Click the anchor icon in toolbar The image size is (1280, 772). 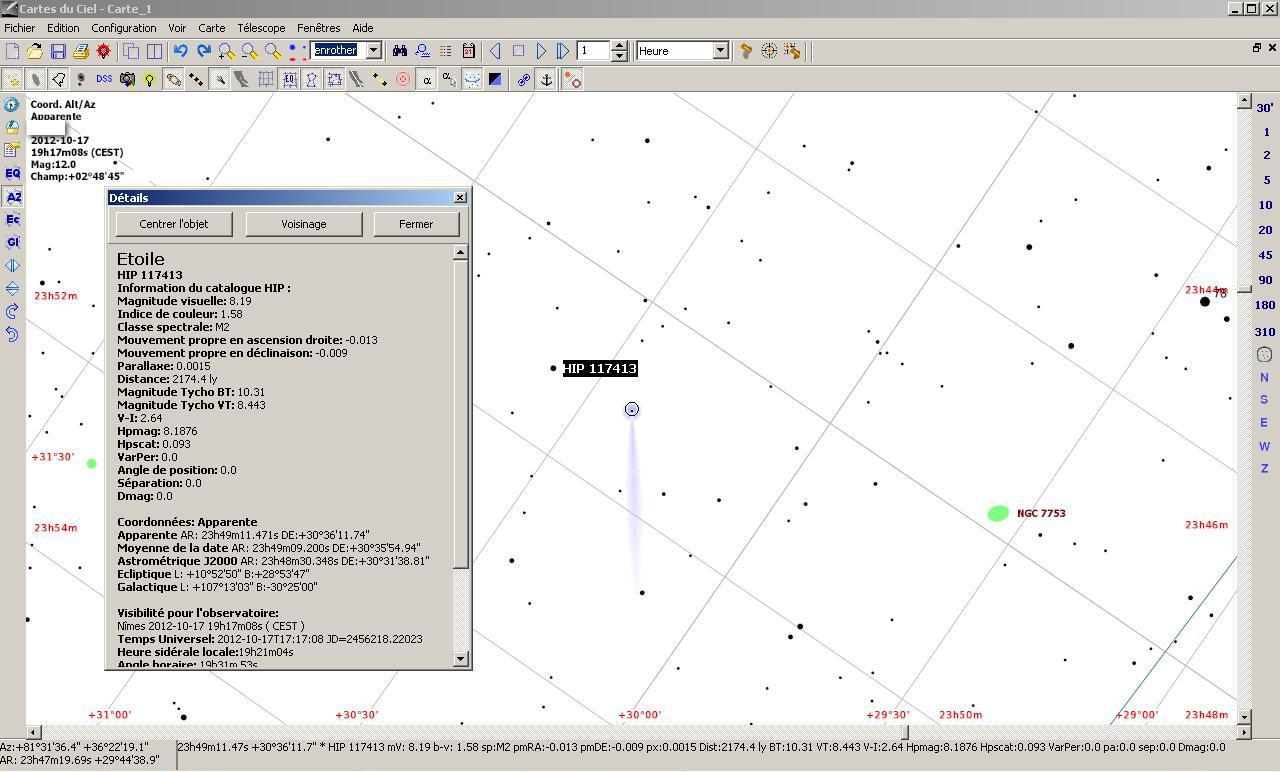tap(547, 79)
